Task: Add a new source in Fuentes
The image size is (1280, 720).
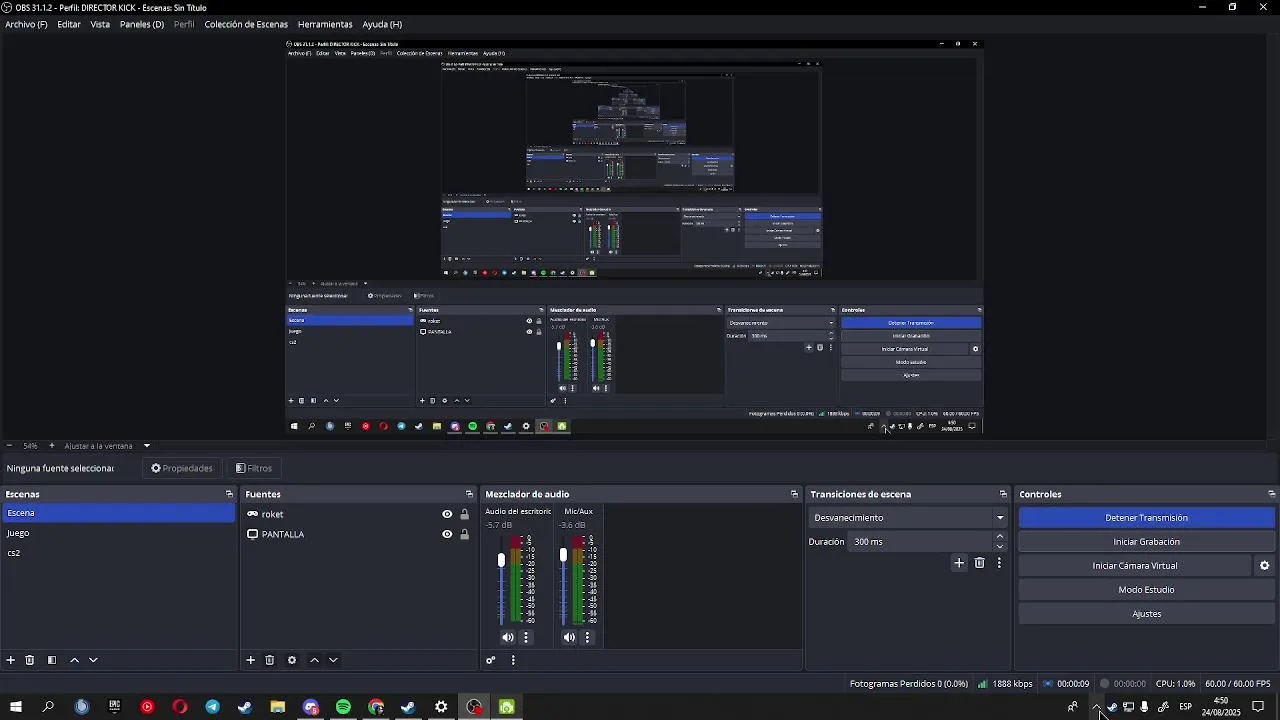Action: pos(251,660)
